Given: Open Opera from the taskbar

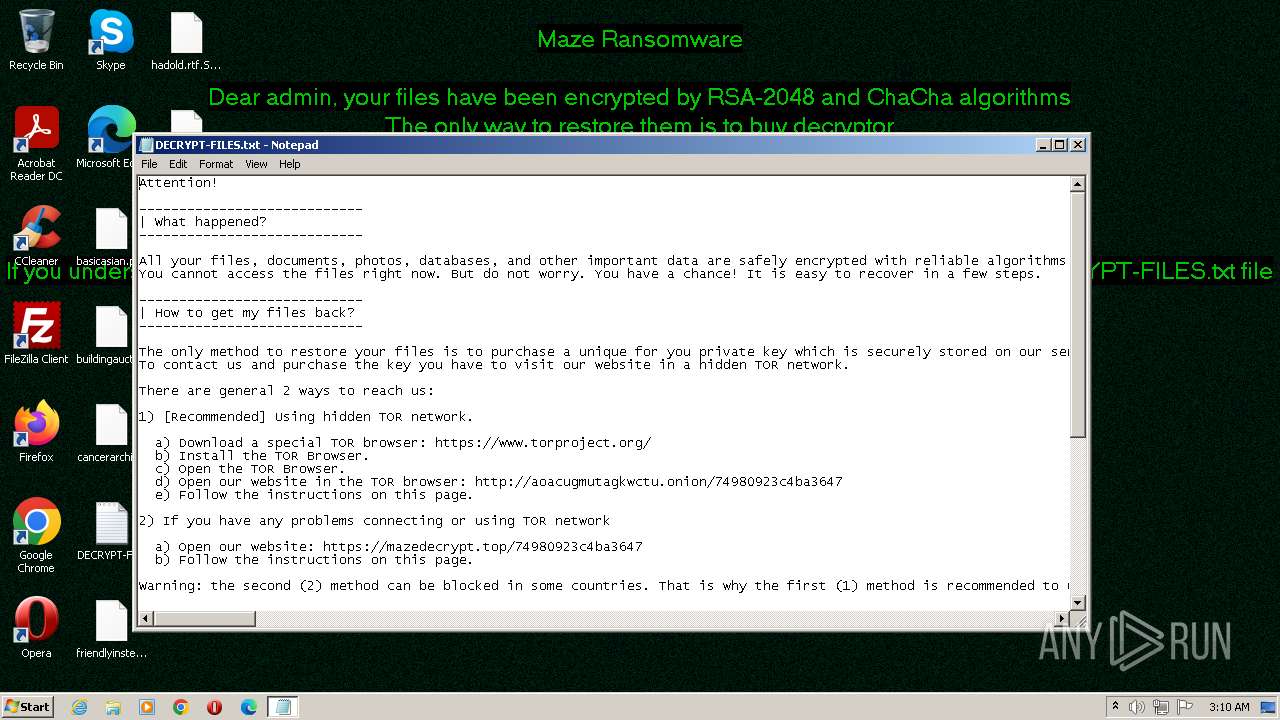Looking at the screenshot, I should (215, 707).
